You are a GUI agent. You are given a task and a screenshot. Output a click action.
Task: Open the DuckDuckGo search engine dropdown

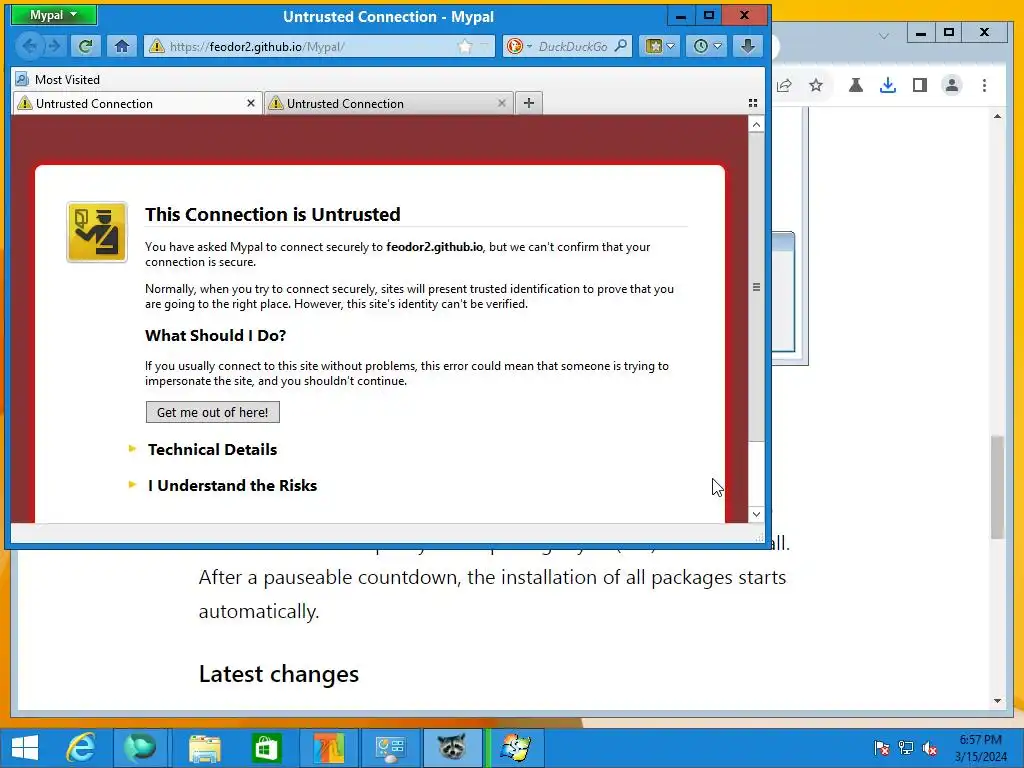point(519,46)
